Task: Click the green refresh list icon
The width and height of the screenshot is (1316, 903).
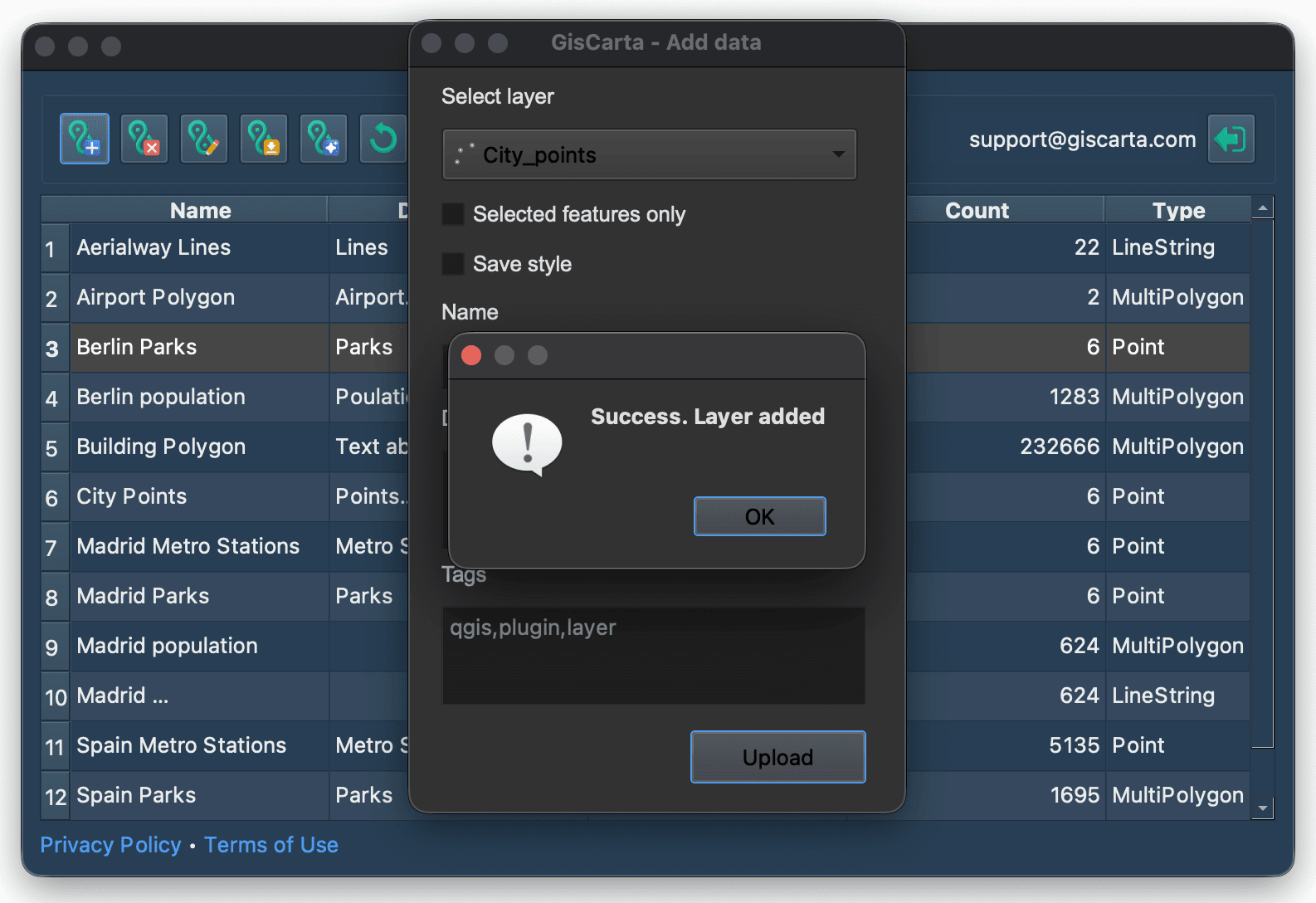Action: (x=383, y=139)
